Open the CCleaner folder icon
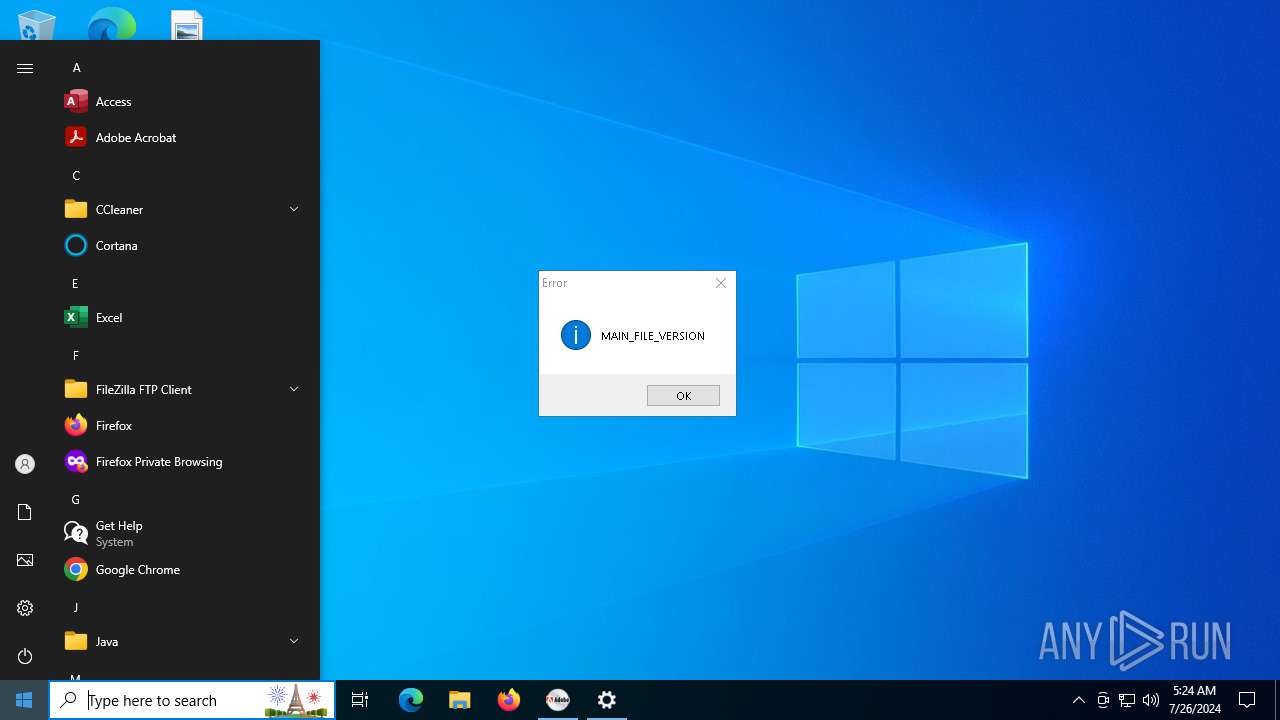 pyautogui.click(x=76, y=209)
